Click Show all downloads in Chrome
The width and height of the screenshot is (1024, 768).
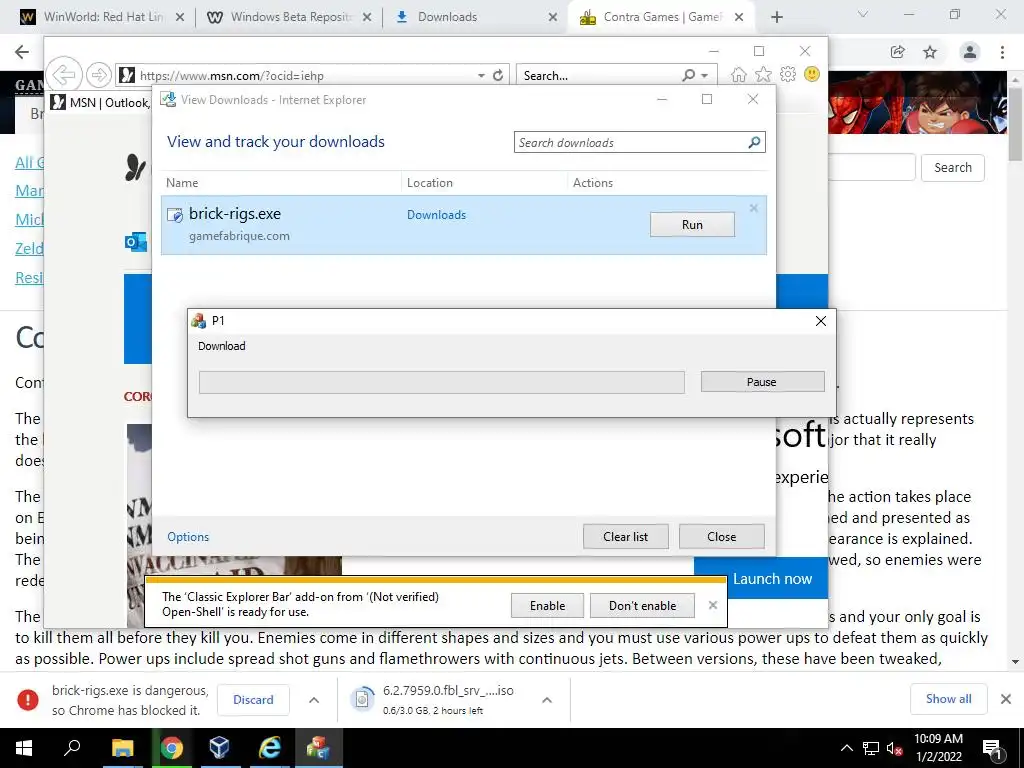coord(948,699)
